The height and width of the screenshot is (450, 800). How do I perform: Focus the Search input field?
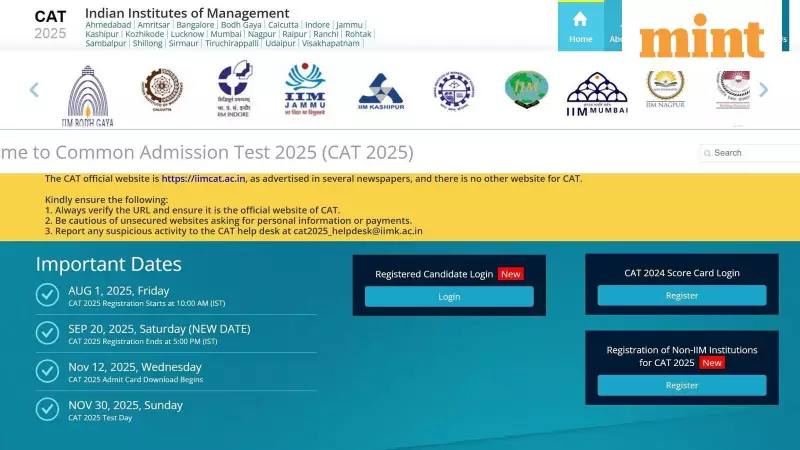point(750,153)
